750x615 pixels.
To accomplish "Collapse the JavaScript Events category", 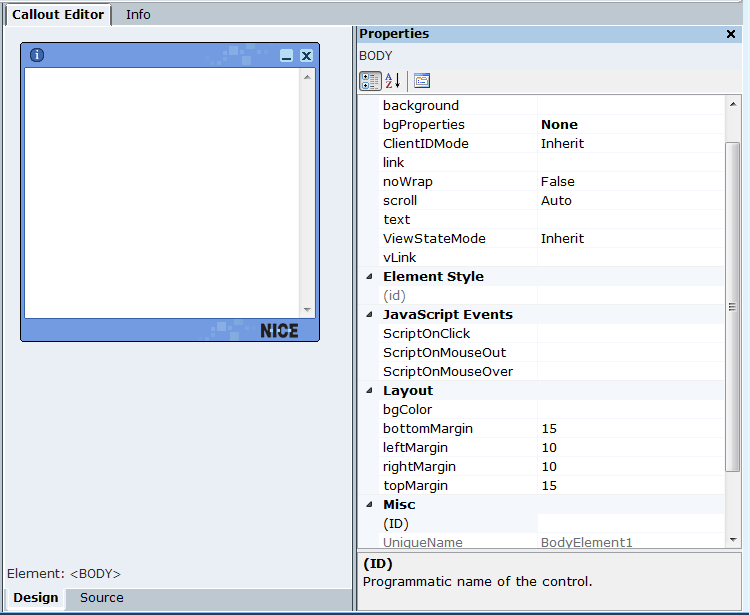I will pyautogui.click(x=369, y=315).
